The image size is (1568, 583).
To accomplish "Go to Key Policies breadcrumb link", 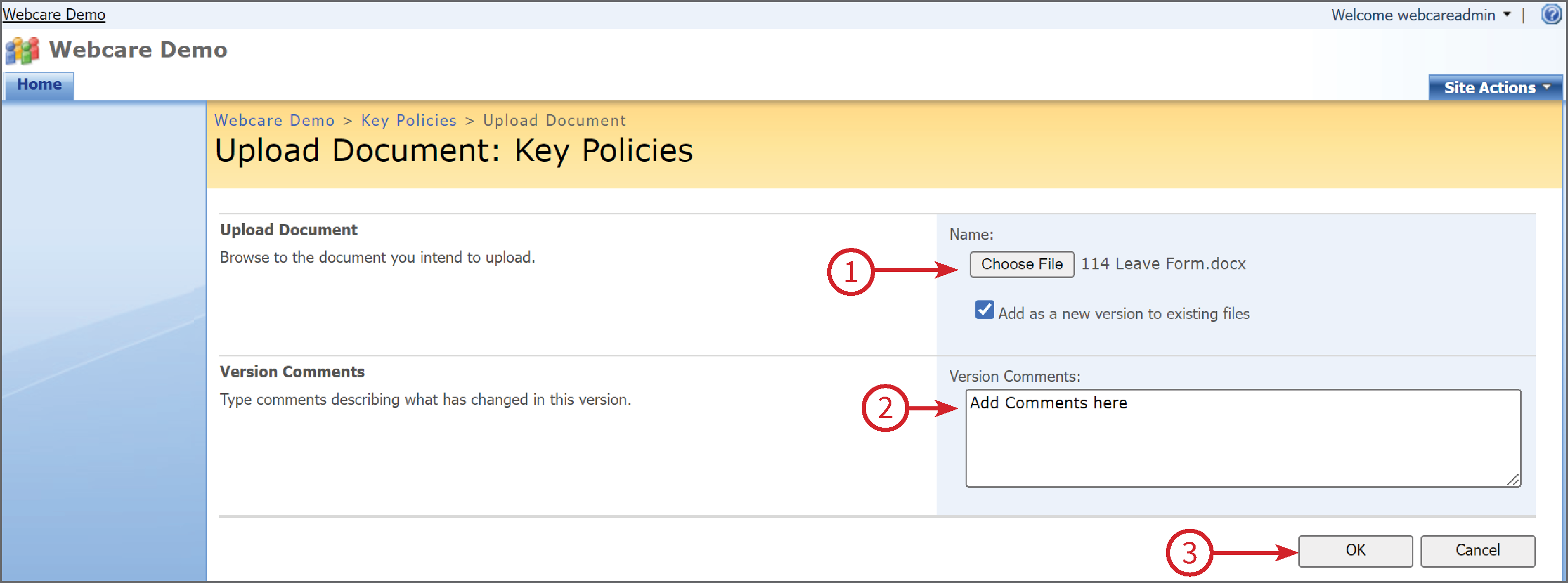I will 409,121.
